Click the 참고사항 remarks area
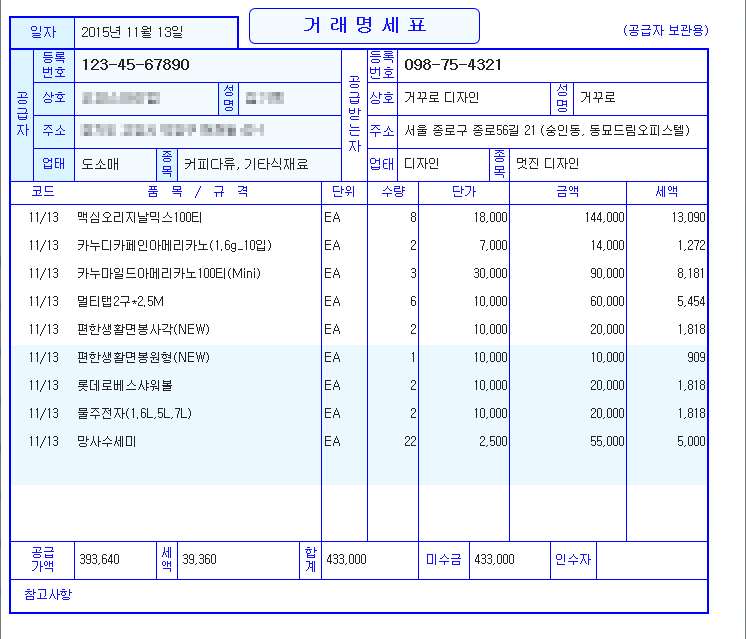 tap(48, 595)
